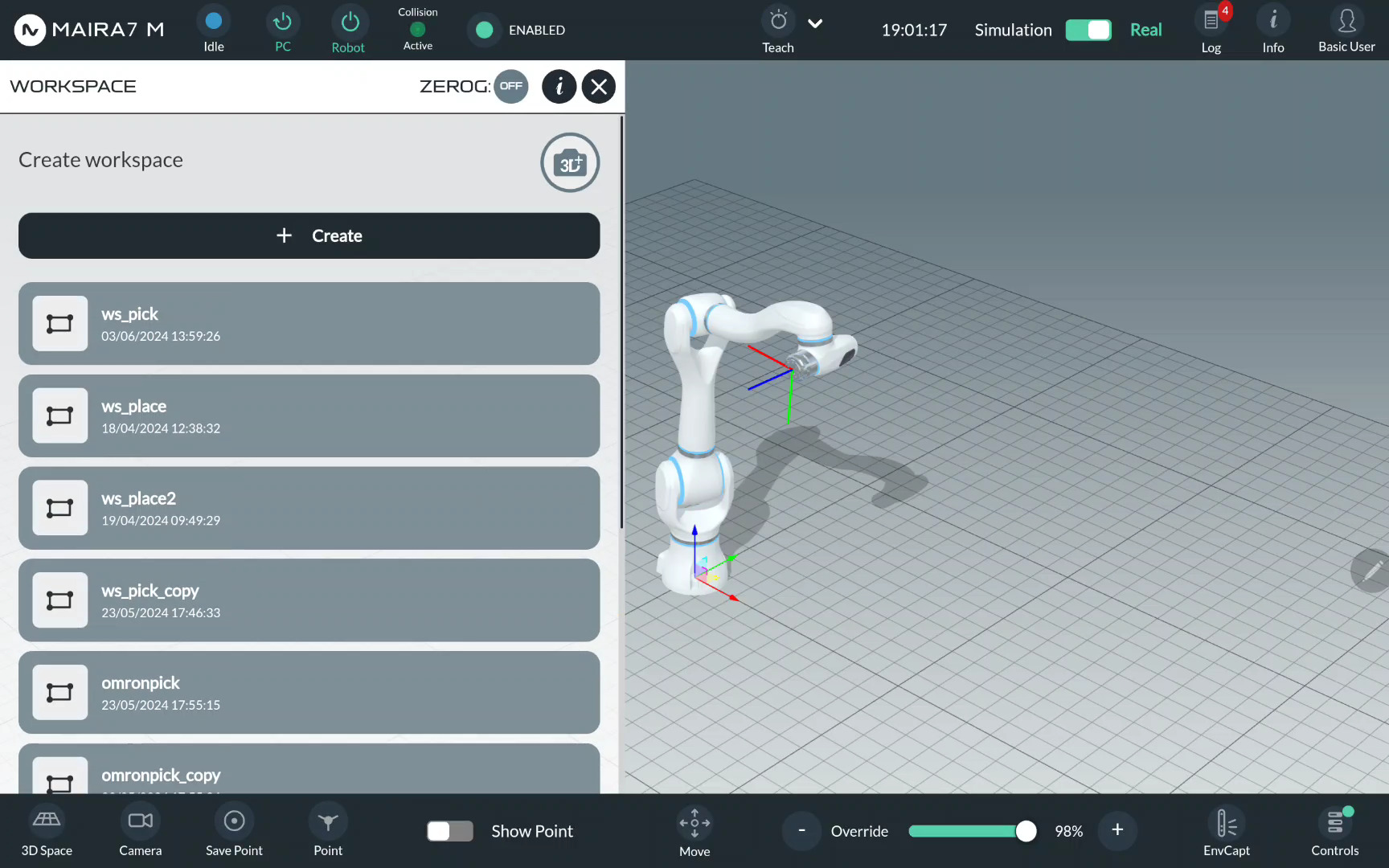Select the ws_place workspace

[309, 416]
